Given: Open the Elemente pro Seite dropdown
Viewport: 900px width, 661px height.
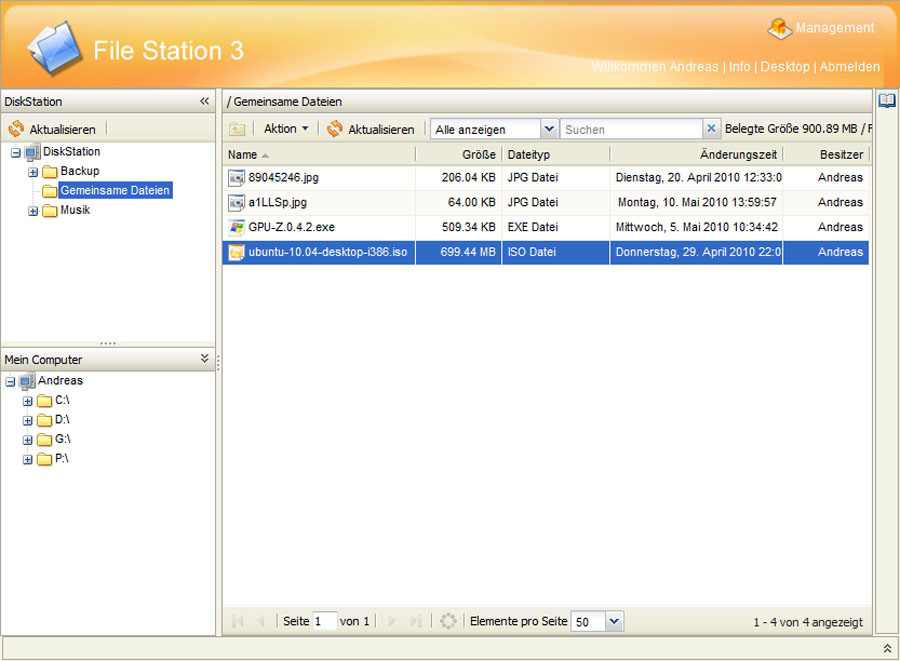Looking at the screenshot, I should [x=614, y=621].
